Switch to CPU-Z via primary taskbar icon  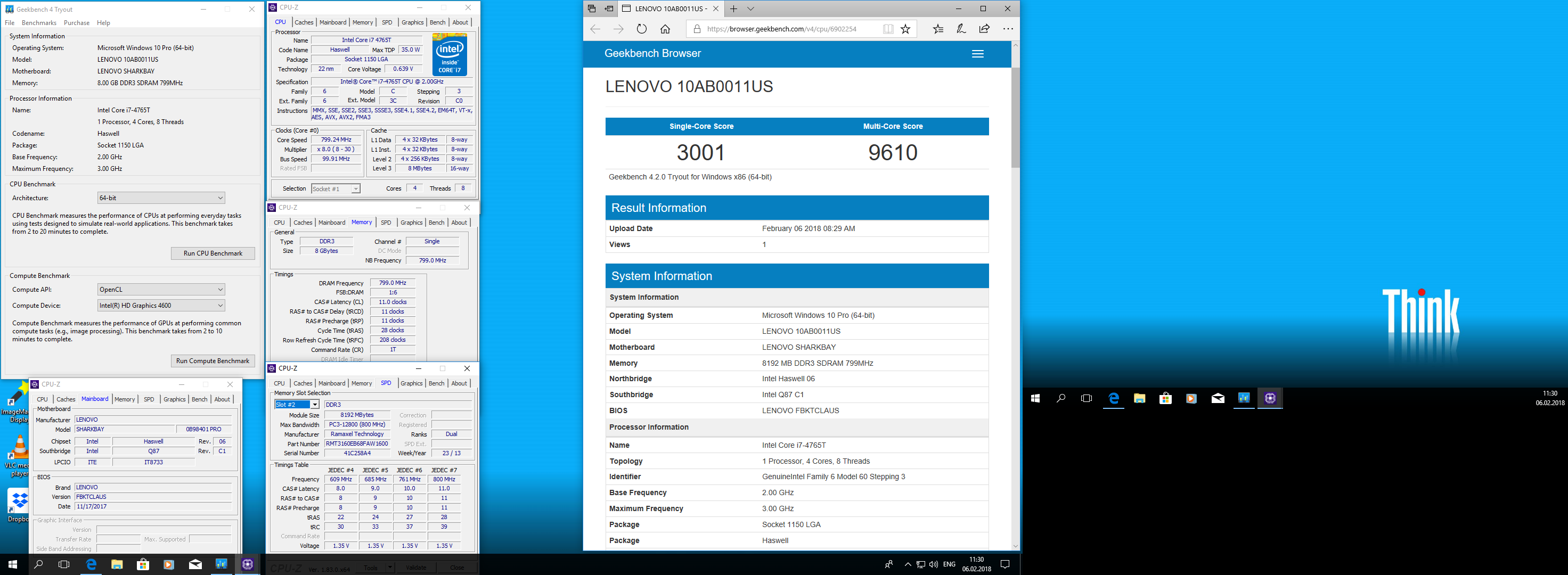tap(248, 564)
